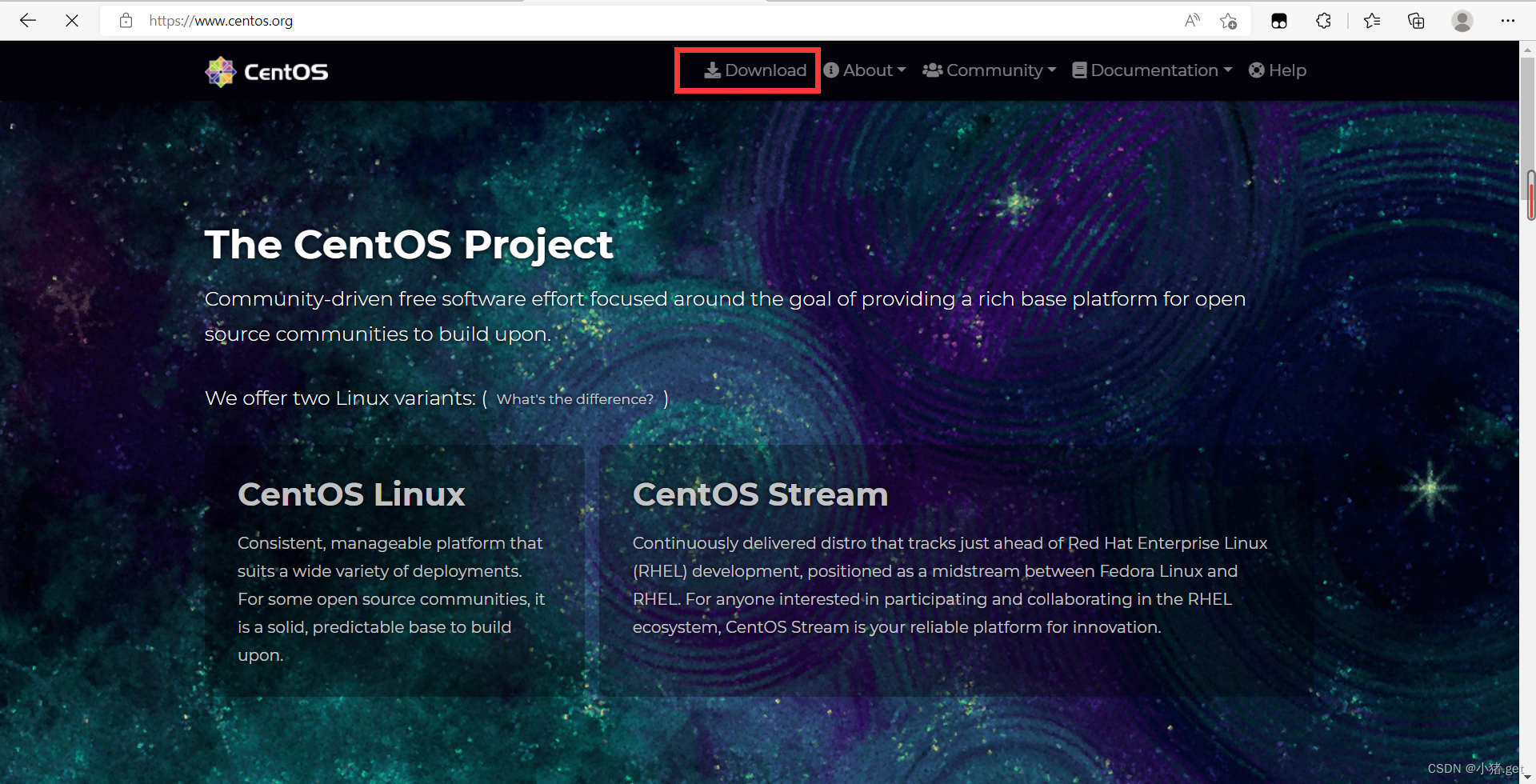View site information lock icon

pos(126,21)
